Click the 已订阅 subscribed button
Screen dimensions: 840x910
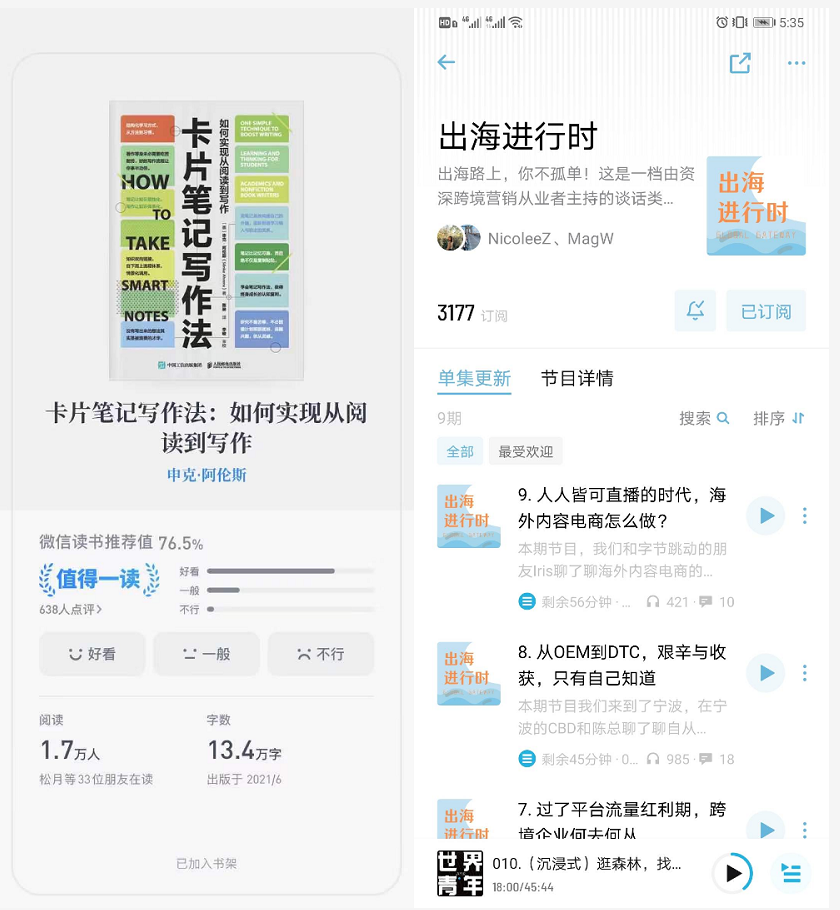pyautogui.click(x=766, y=310)
